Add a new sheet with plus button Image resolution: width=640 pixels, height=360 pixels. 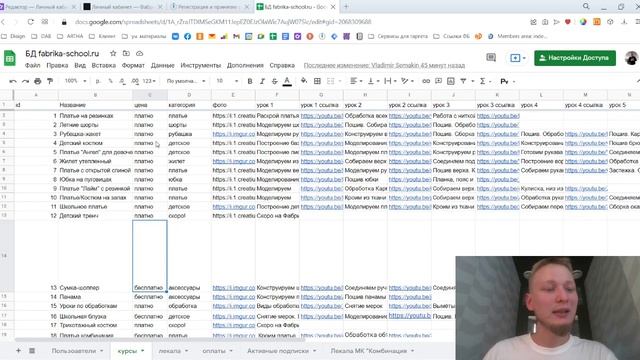tap(18, 351)
